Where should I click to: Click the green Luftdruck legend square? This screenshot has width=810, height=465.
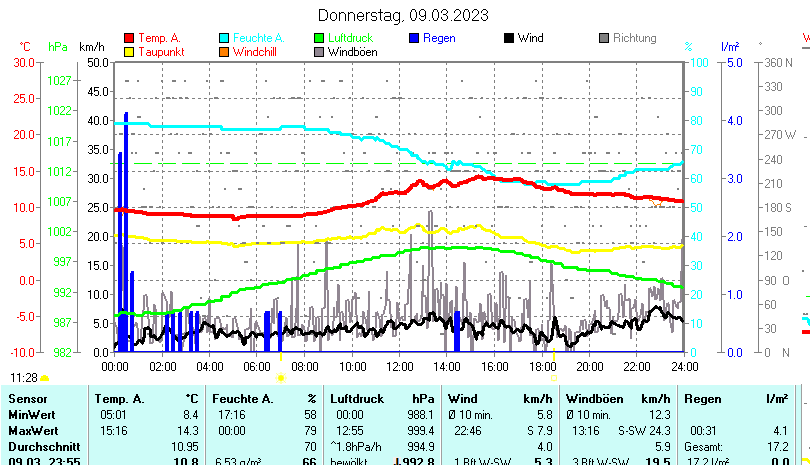coord(319,38)
